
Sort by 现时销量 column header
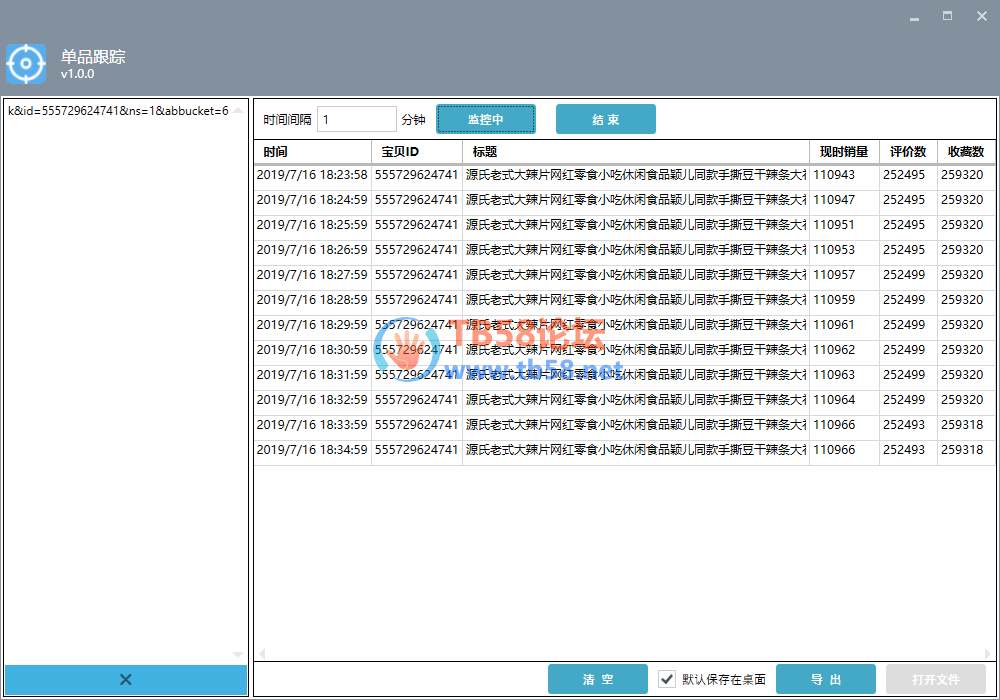point(844,152)
